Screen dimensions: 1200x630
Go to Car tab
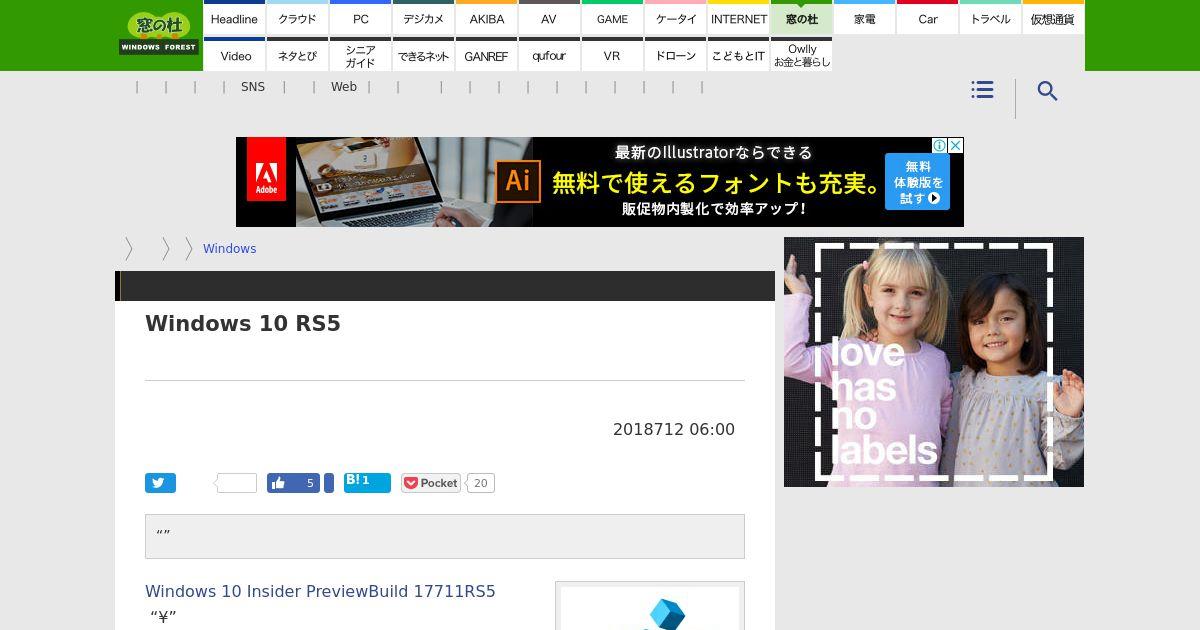pos(928,19)
